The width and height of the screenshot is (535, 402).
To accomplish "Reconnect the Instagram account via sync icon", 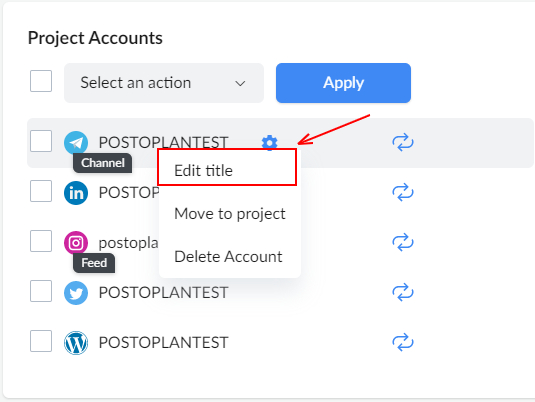I will coord(403,242).
